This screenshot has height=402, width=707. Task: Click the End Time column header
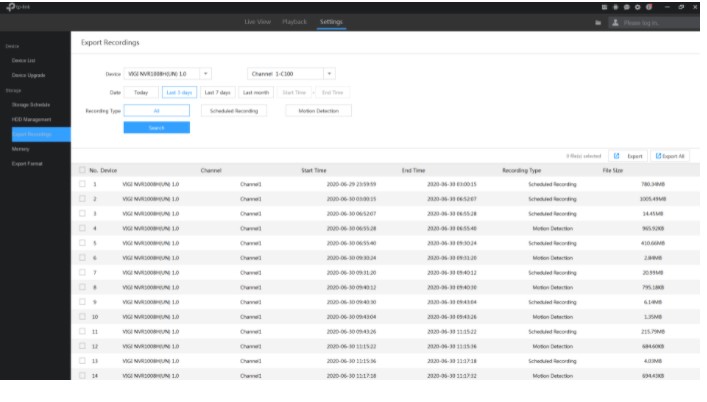[413, 170]
